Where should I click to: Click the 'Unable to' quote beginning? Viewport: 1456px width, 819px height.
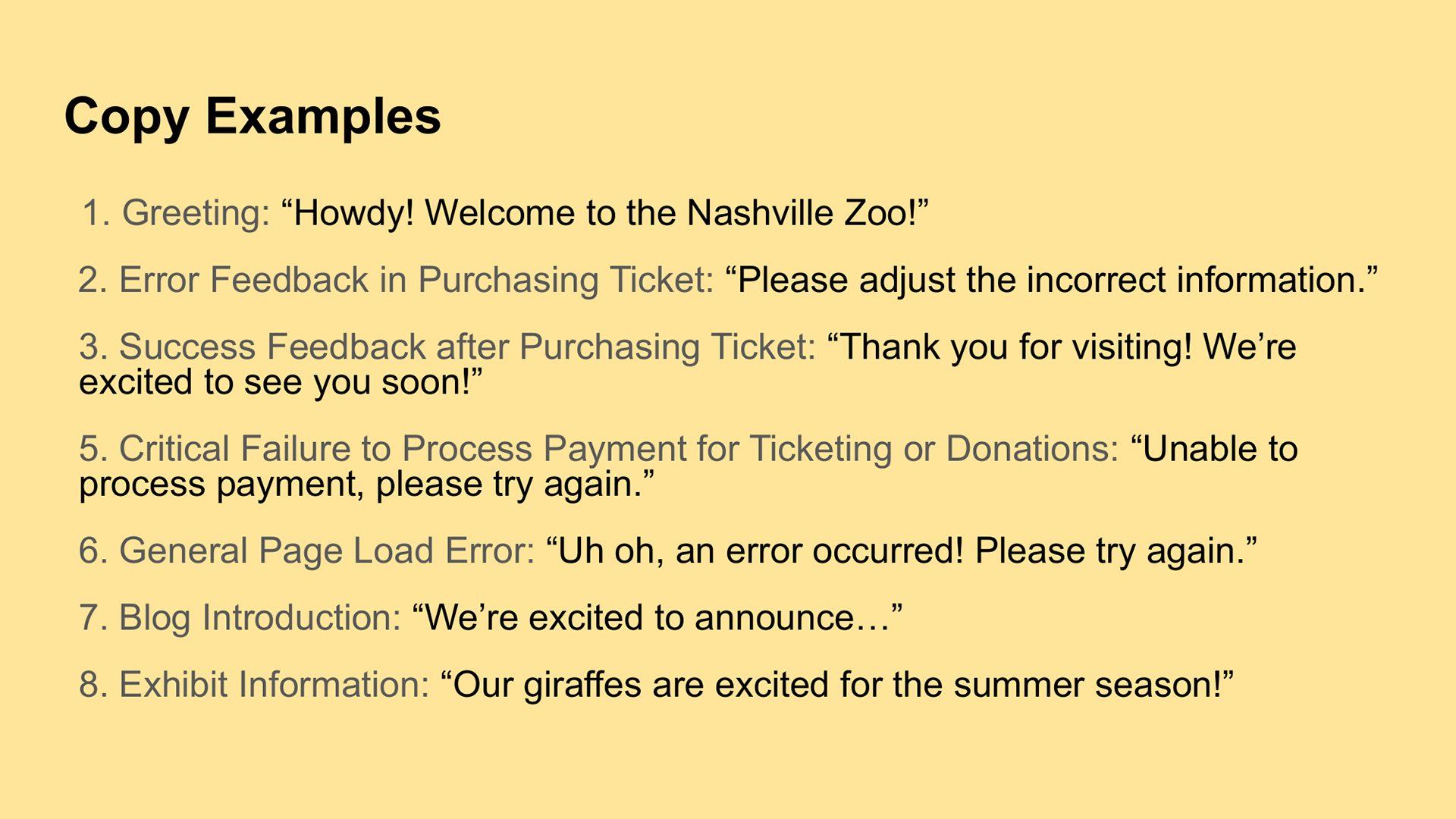1214,449
